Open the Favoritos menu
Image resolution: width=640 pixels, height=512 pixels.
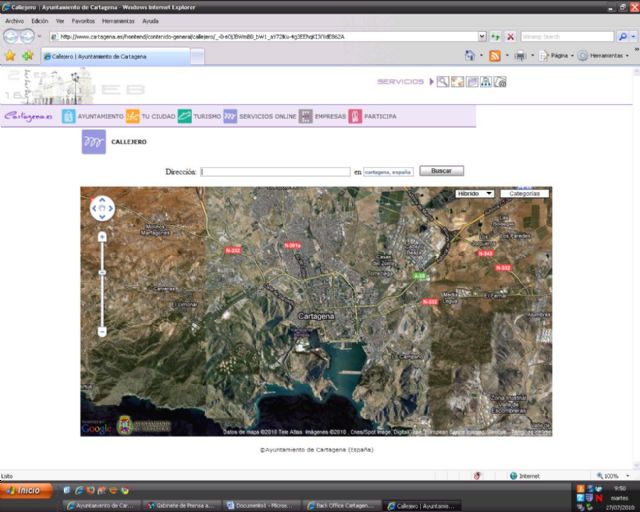83,20
